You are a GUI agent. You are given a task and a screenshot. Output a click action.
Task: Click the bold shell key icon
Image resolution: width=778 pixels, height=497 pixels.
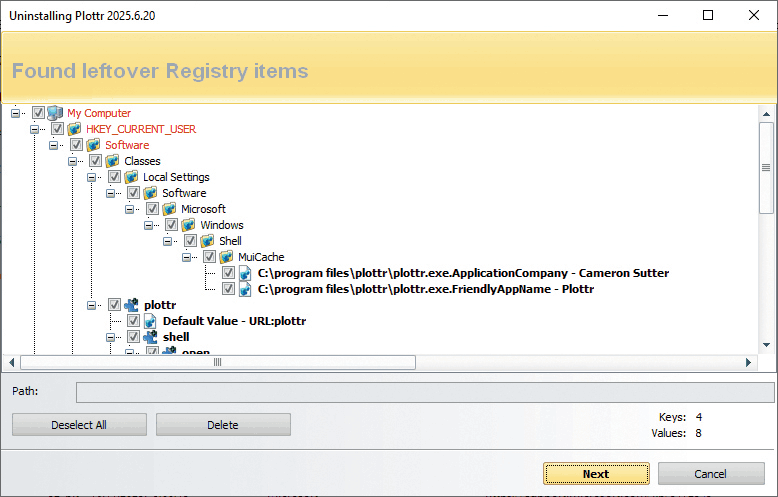coord(150,337)
